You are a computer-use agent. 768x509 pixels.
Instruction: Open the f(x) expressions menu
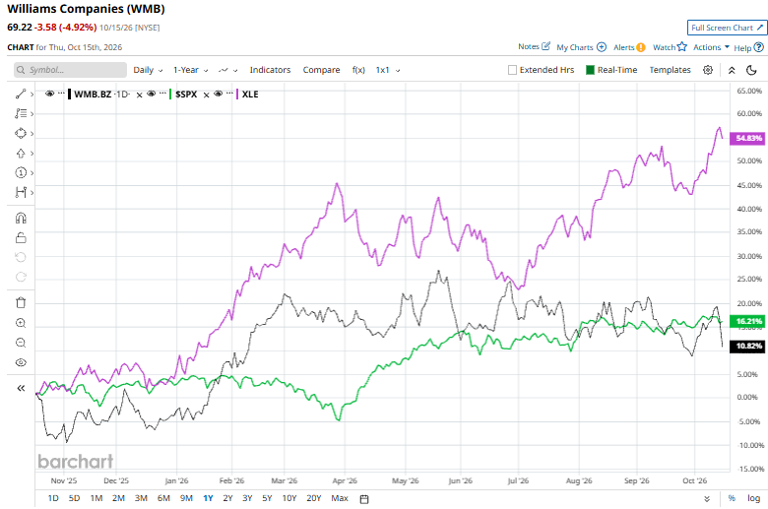tap(359, 70)
